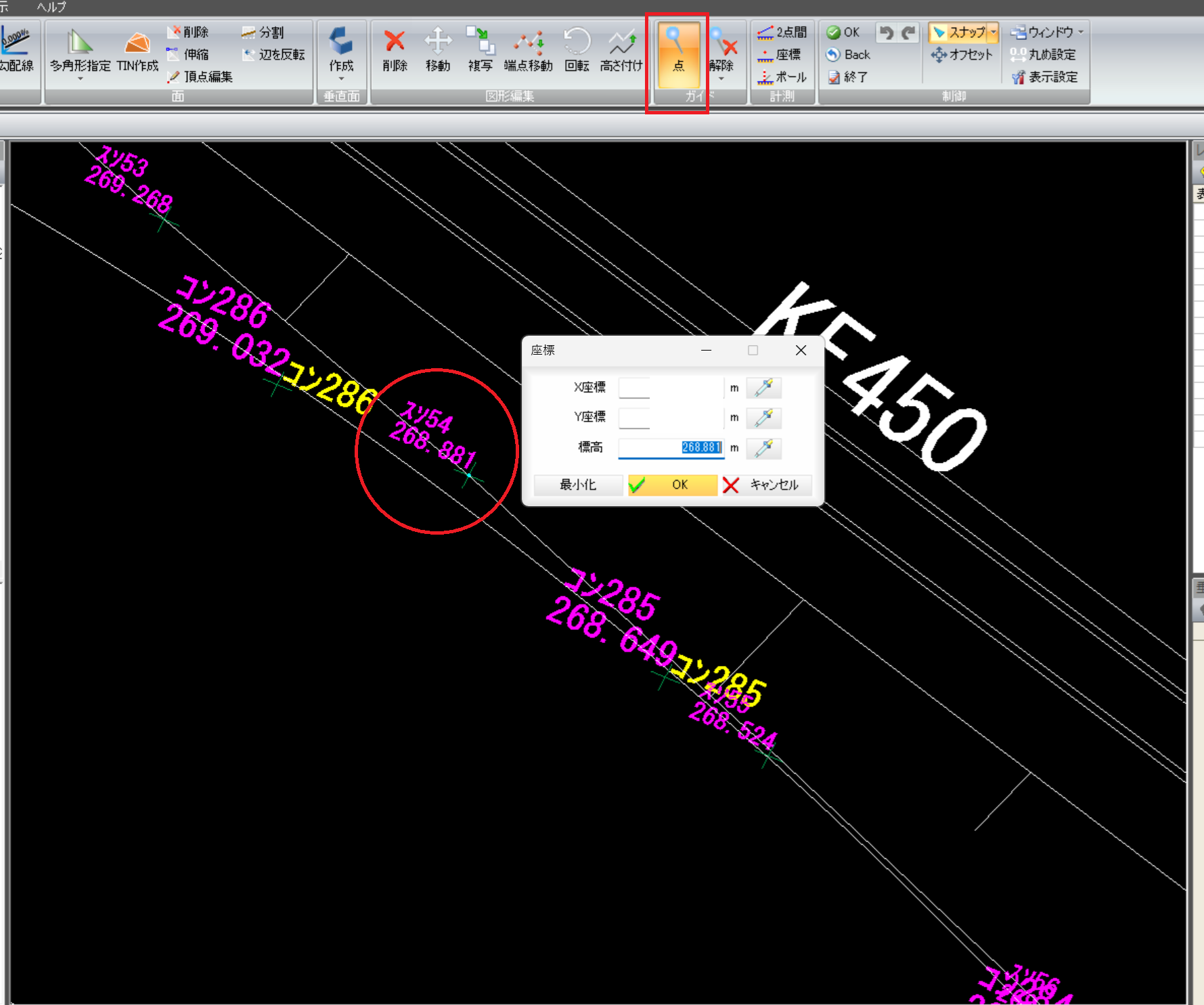This screenshot has height=1005, width=1204.
Task: Click the 標高 elevation input field
Action: [x=671, y=447]
